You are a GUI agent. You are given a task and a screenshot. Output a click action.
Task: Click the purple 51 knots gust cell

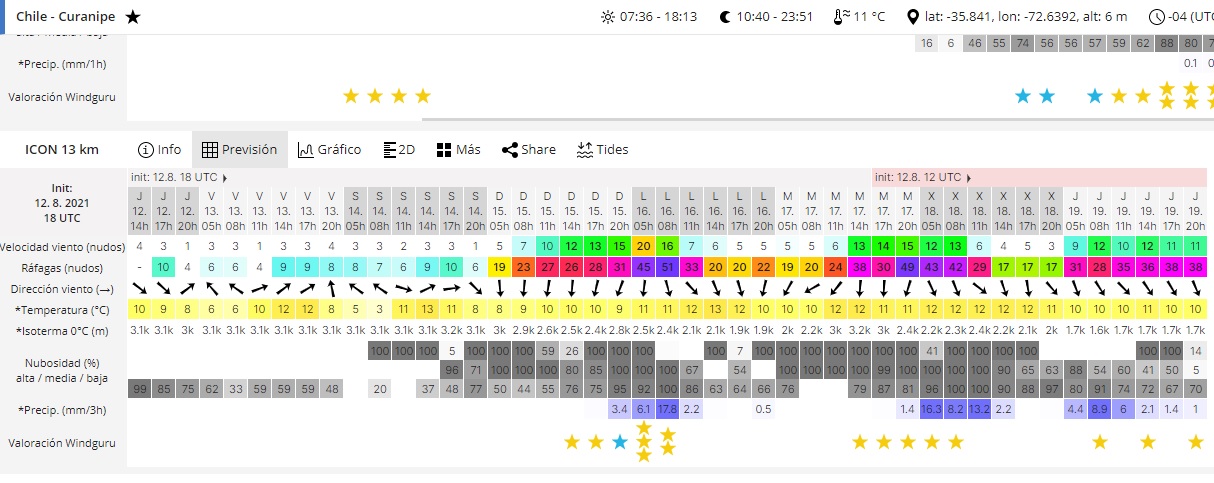(668, 267)
